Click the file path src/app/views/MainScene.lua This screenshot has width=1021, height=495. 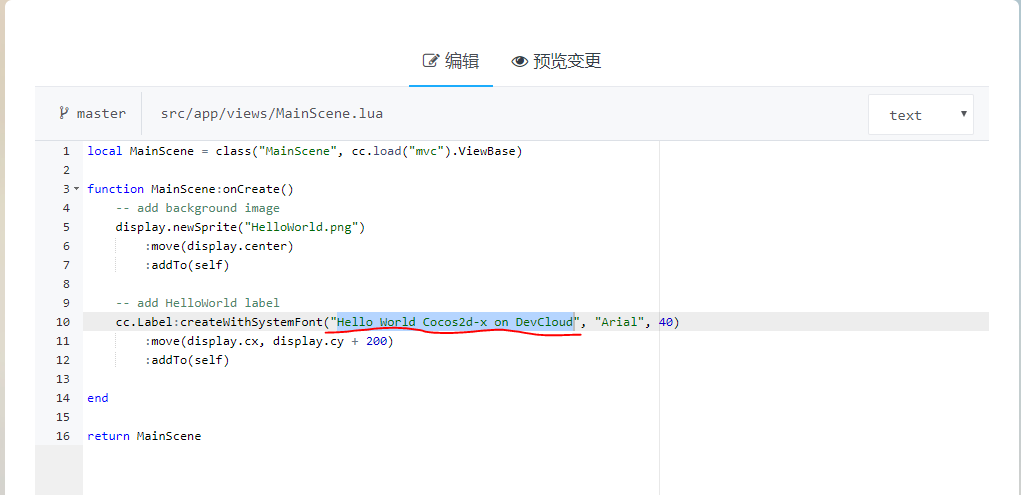coord(272,114)
